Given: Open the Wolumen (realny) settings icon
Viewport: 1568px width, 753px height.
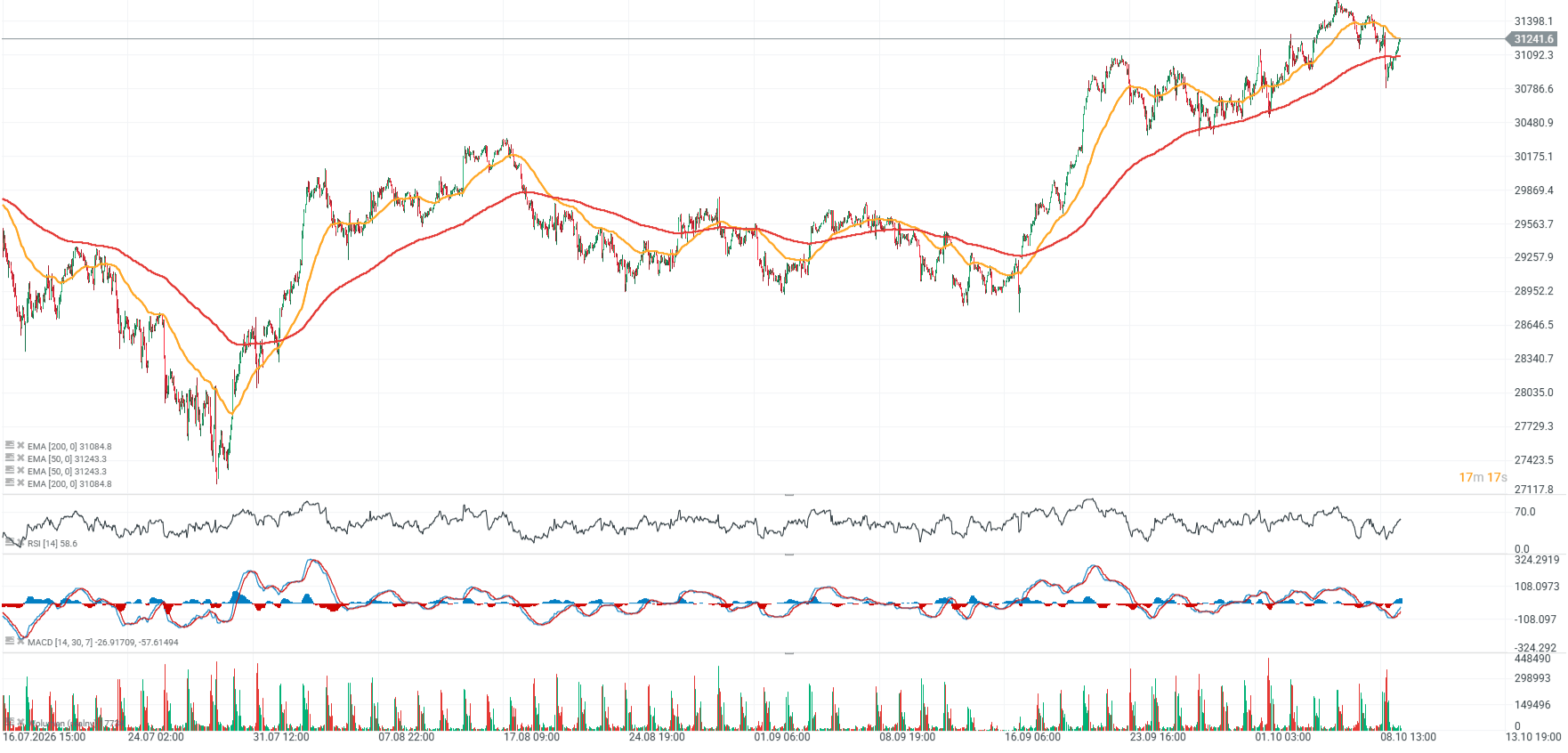Looking at the screenshot, I should click(x=10, y=722).
